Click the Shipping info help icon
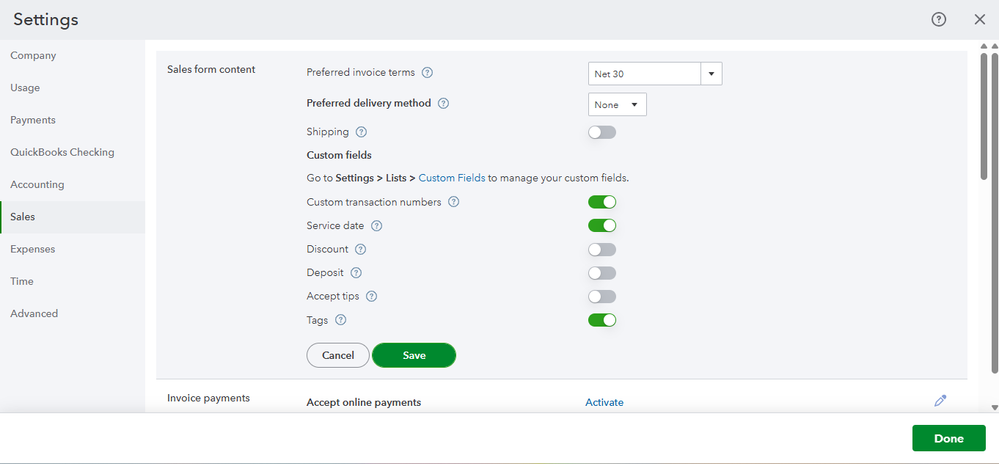Viewport: 999px width, 464px height. pos(361,132)
